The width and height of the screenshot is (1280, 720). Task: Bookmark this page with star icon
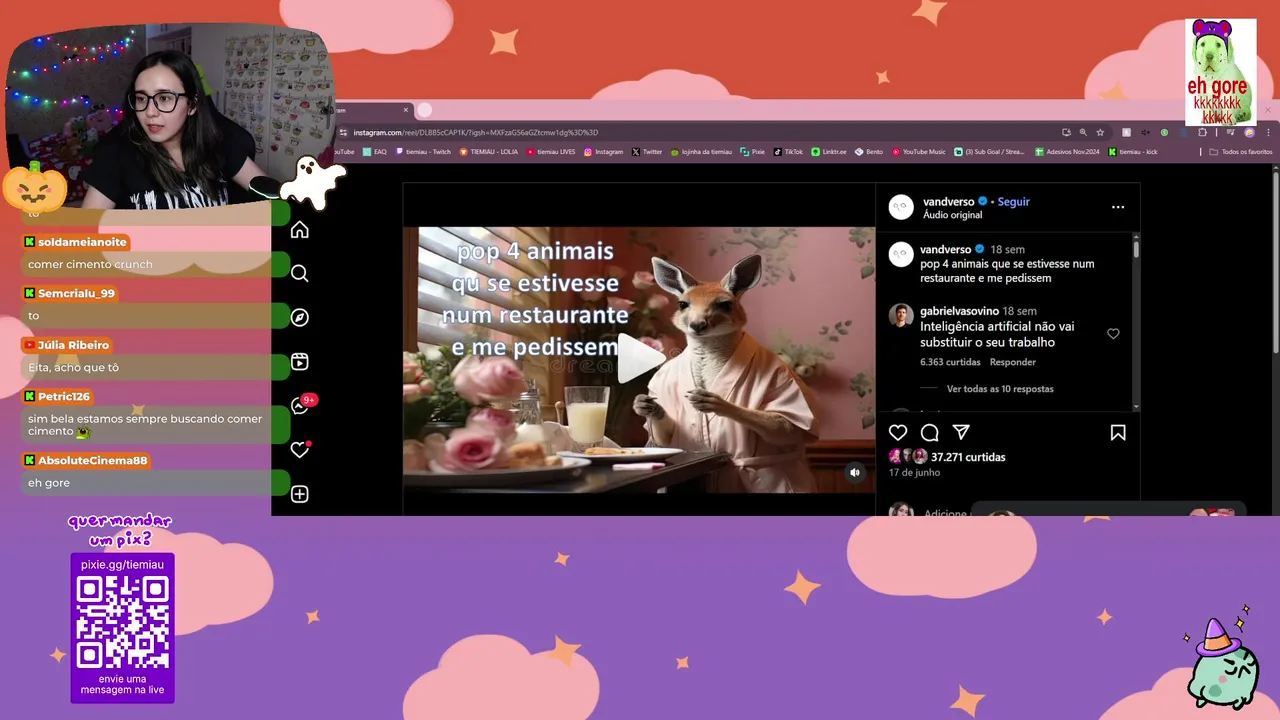point(1100,132)
